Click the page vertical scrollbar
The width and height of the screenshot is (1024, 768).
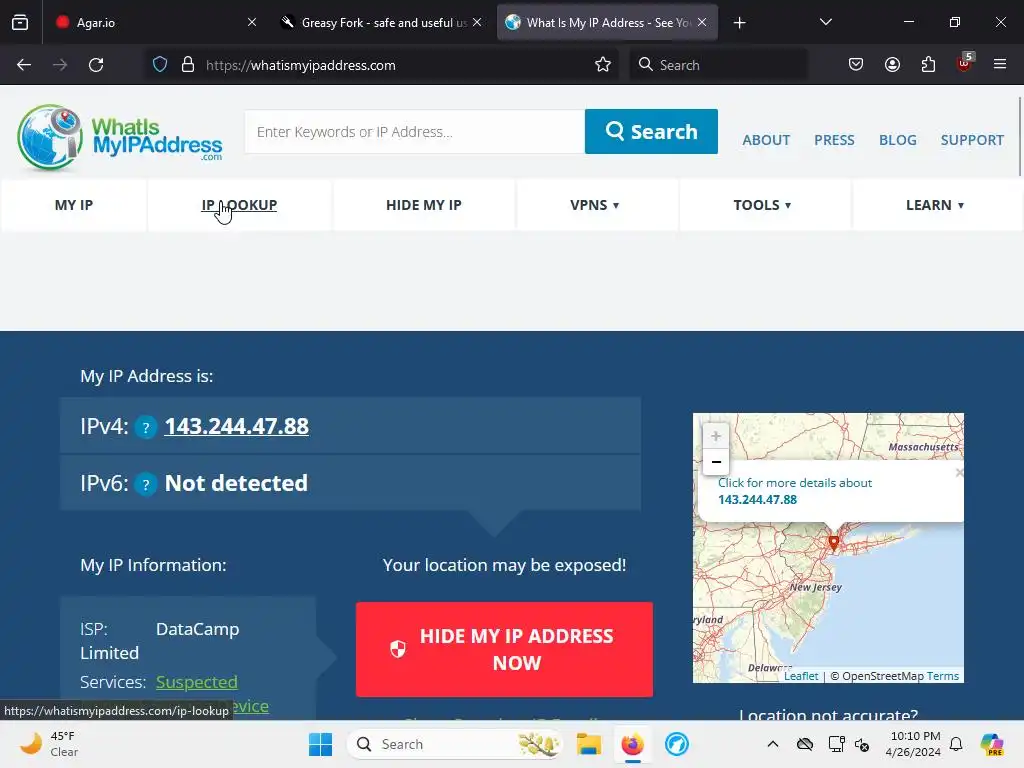pyautogui.click(x=1019, y=136)
